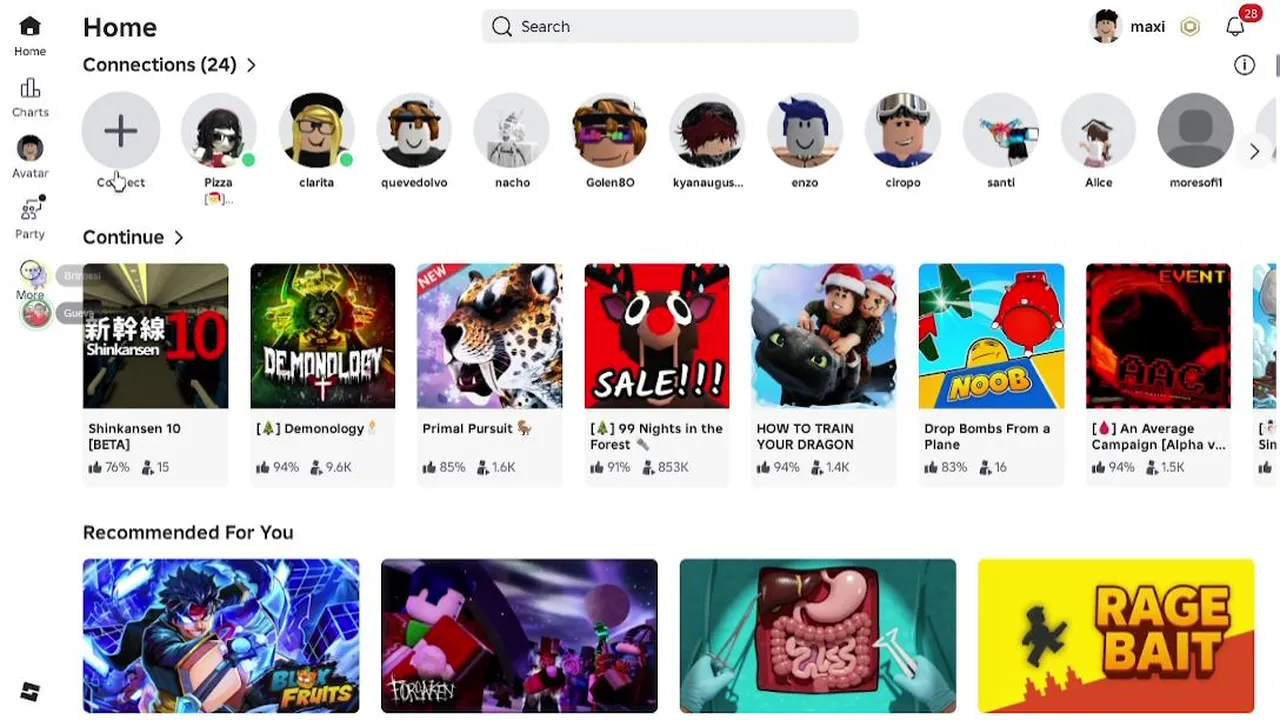
Task: Open the Avatar editor from sidebar
Action: 30,157
